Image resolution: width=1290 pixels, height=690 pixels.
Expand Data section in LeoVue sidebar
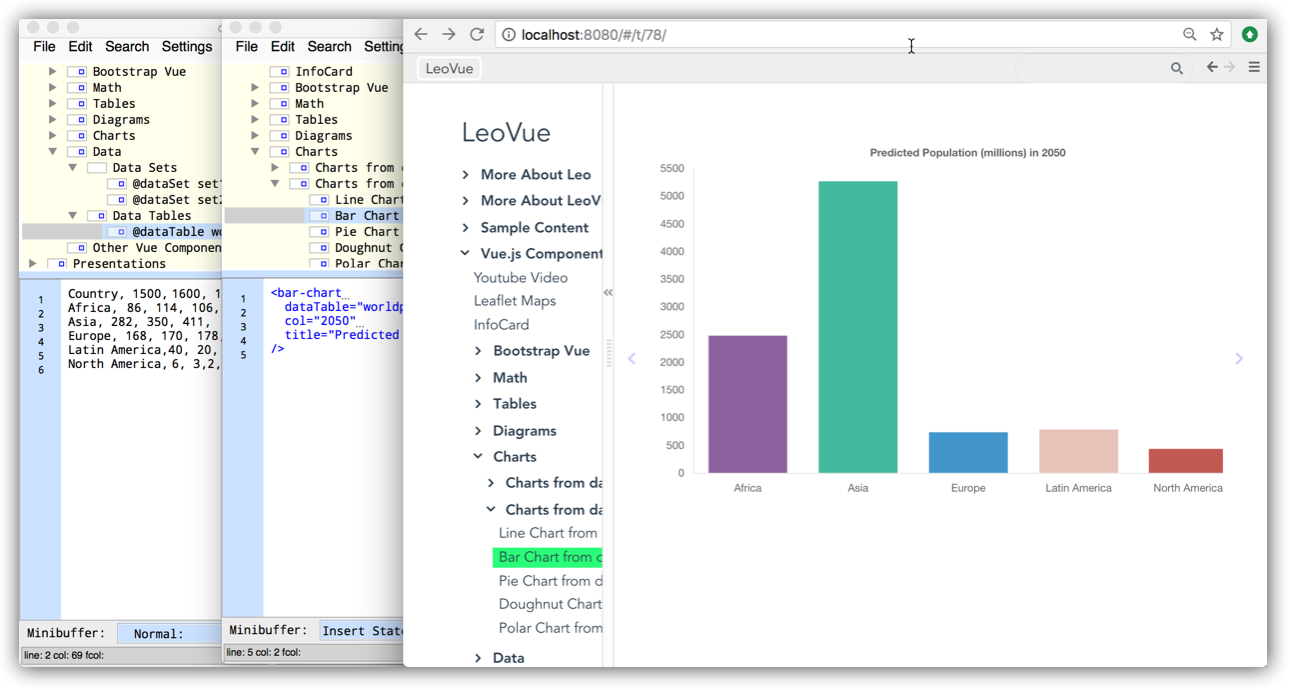coord(478,658)
